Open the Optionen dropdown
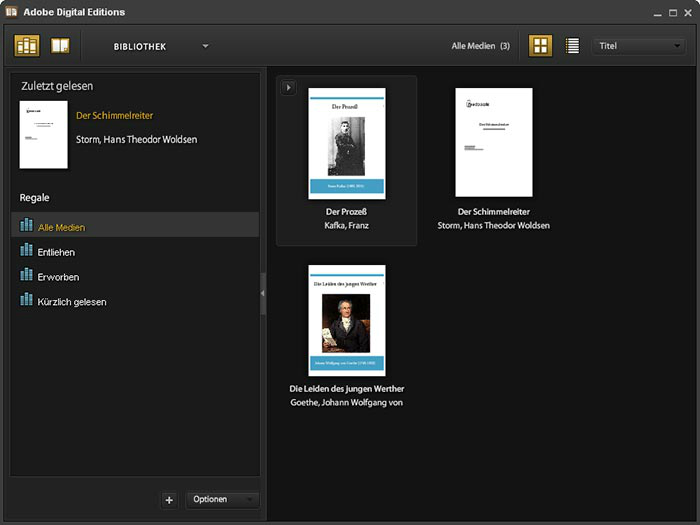The height and width of the screenshot is (525, 700). click(222, 499)
